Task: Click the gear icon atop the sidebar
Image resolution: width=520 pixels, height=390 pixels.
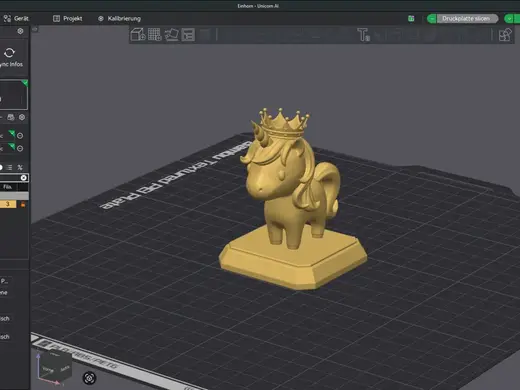Action: [x=20, y=31]
